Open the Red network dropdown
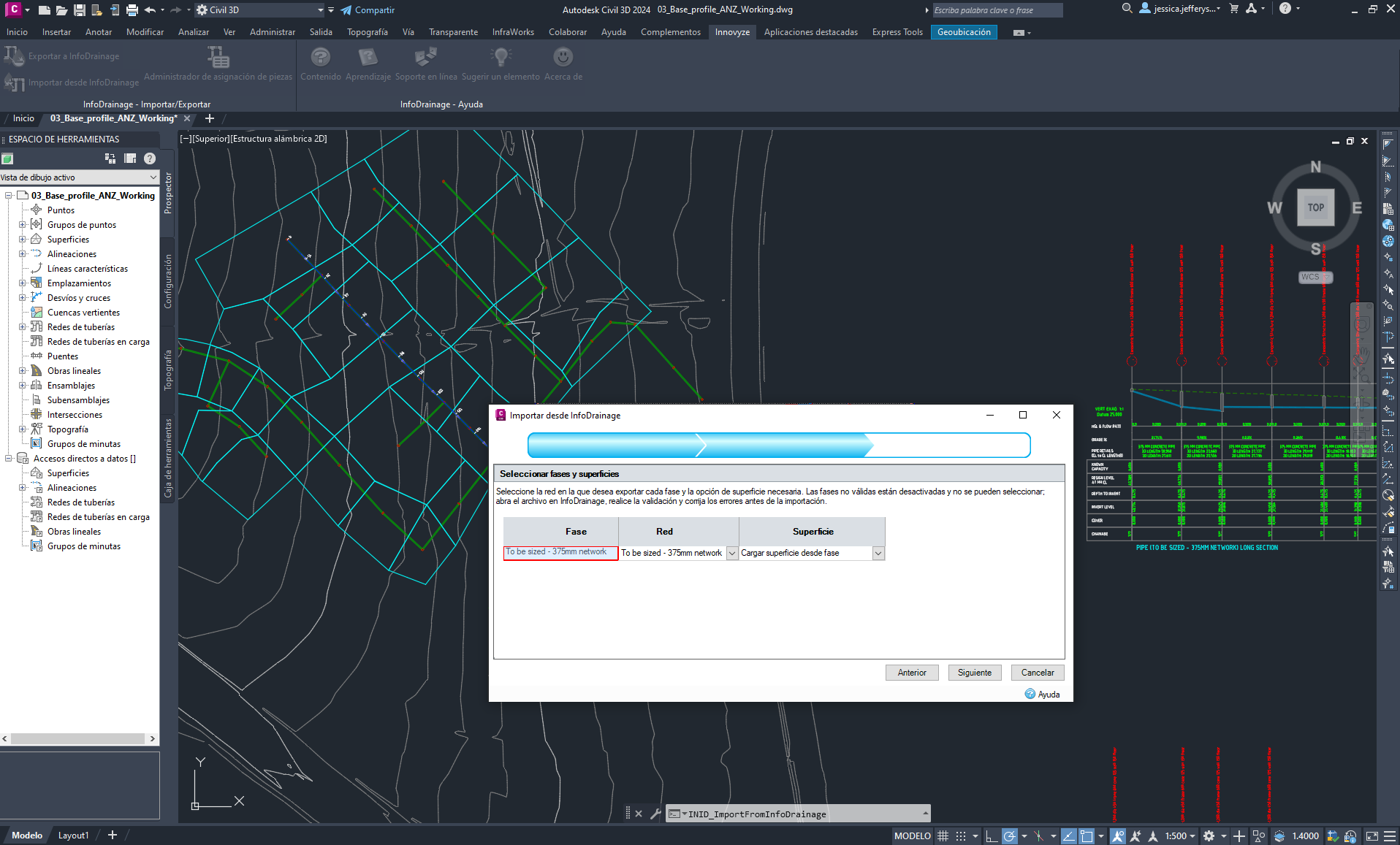 731,554
